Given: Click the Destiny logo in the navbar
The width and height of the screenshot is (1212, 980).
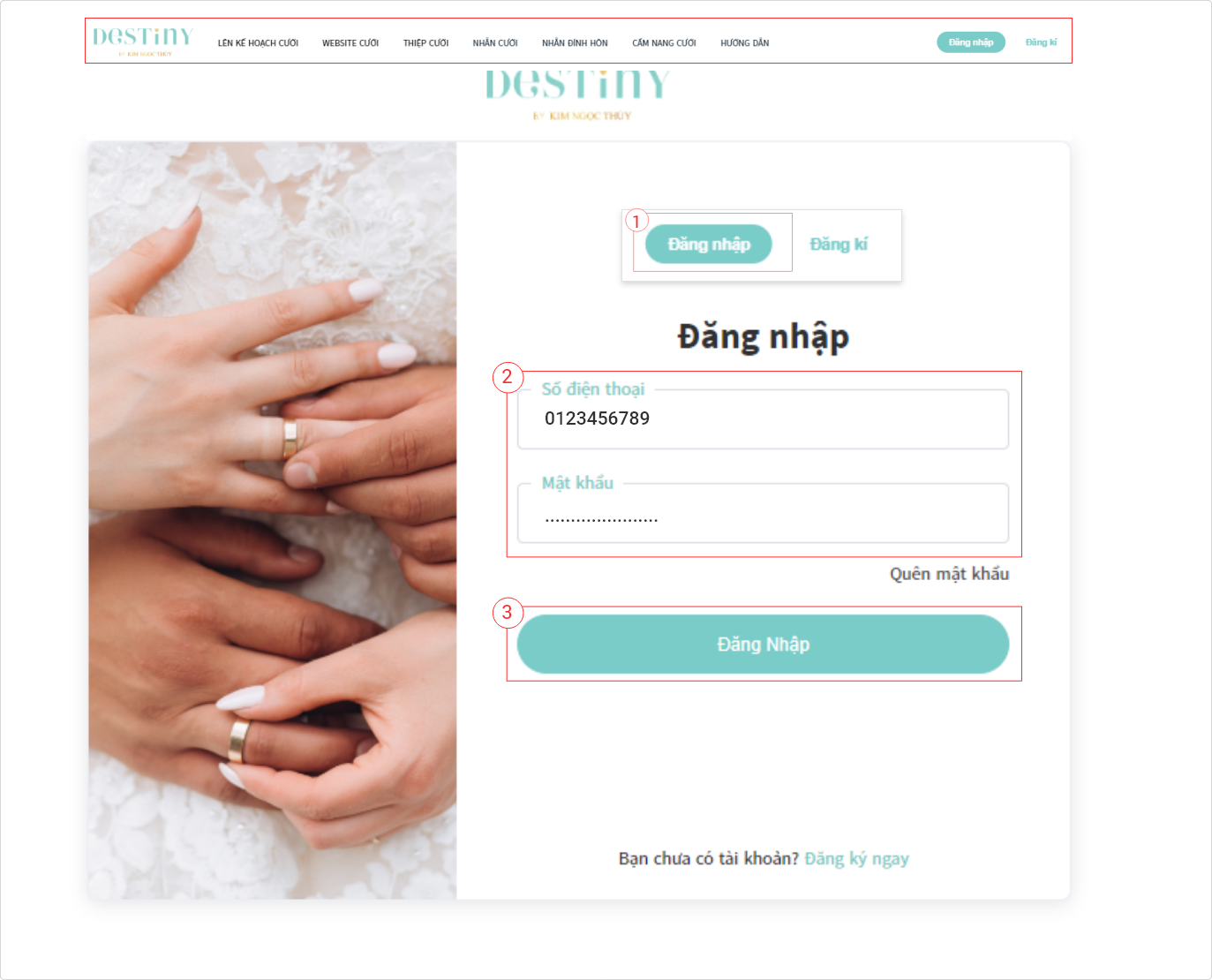Looking at the screenshot, I should [143, 41].
